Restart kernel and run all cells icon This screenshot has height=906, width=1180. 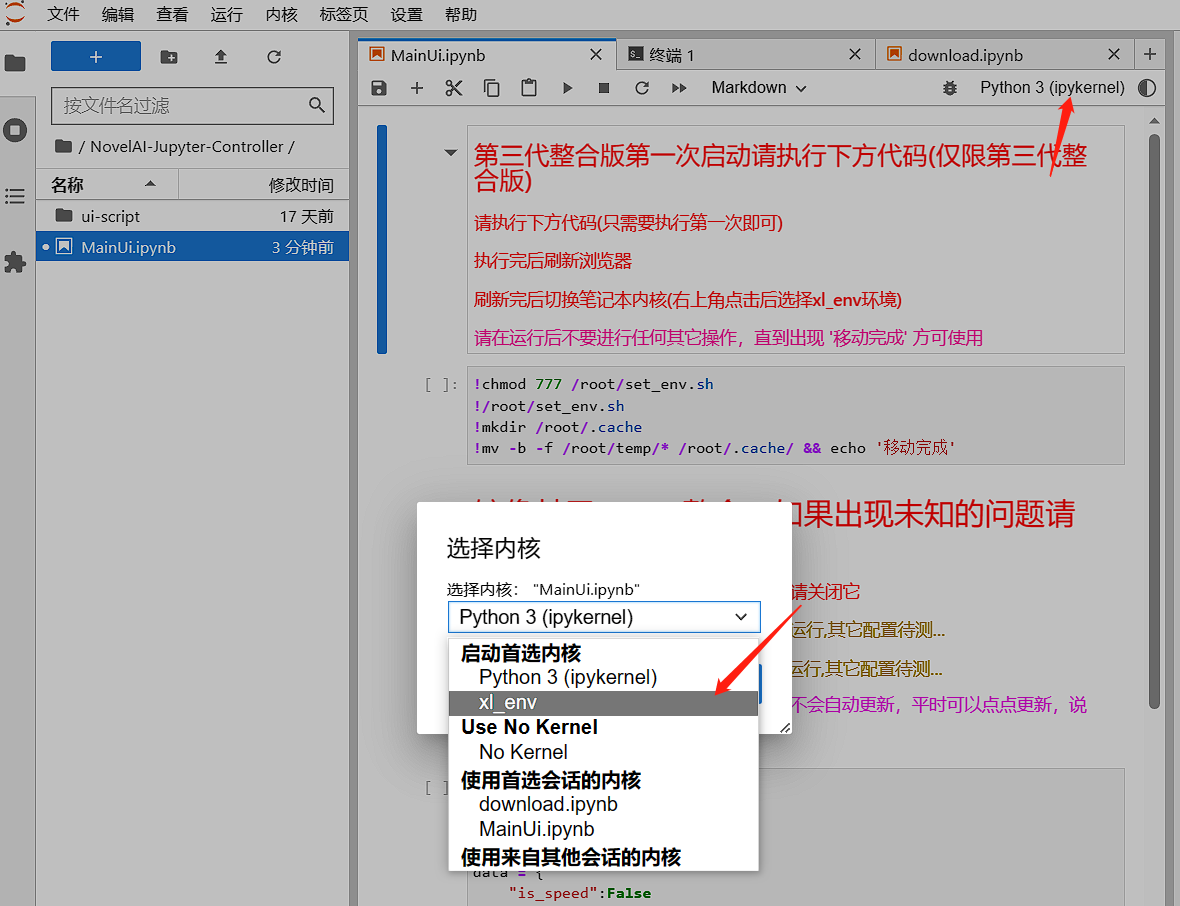[x=679, y=88]
